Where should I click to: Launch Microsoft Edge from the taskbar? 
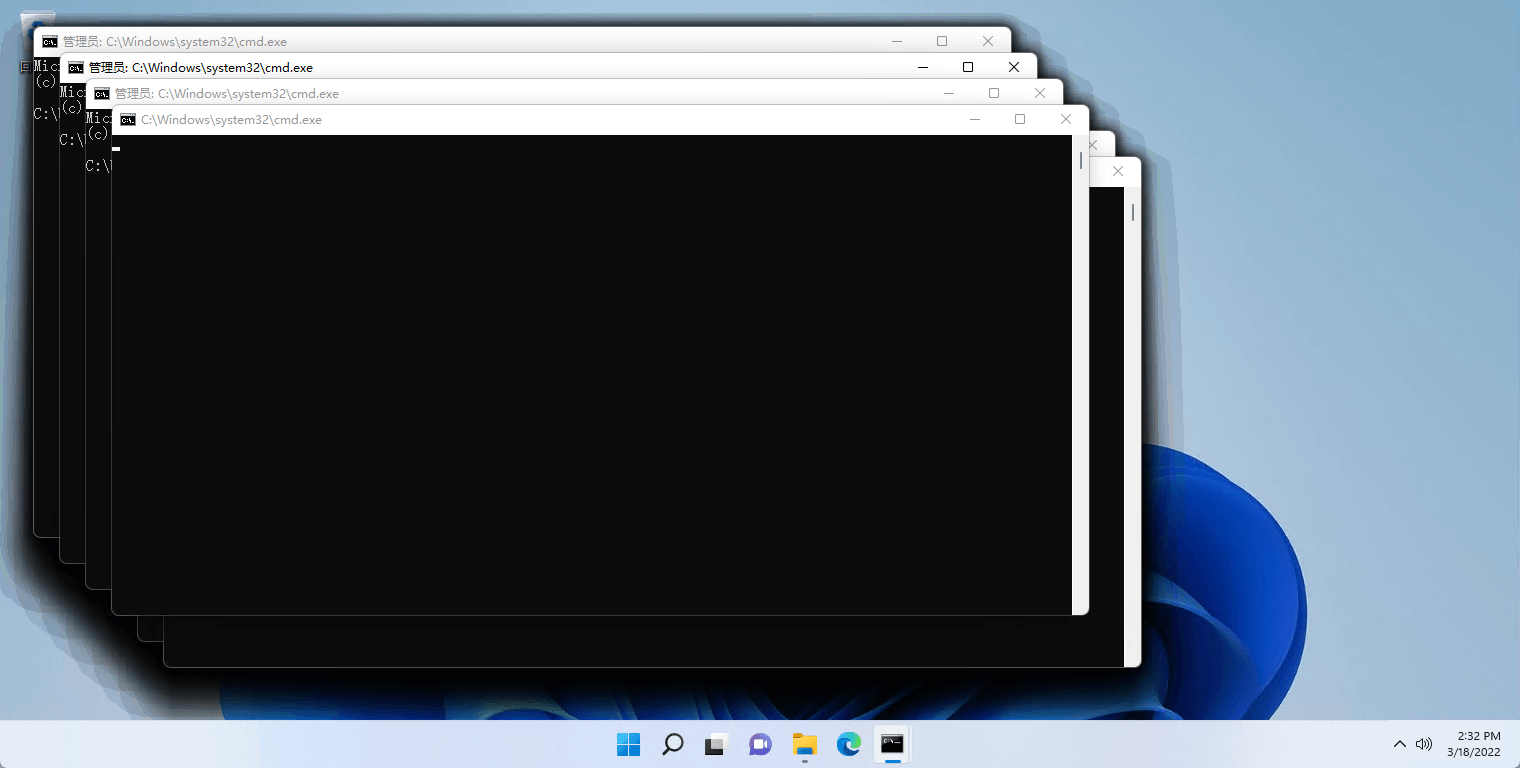click(x=849, y=744)
